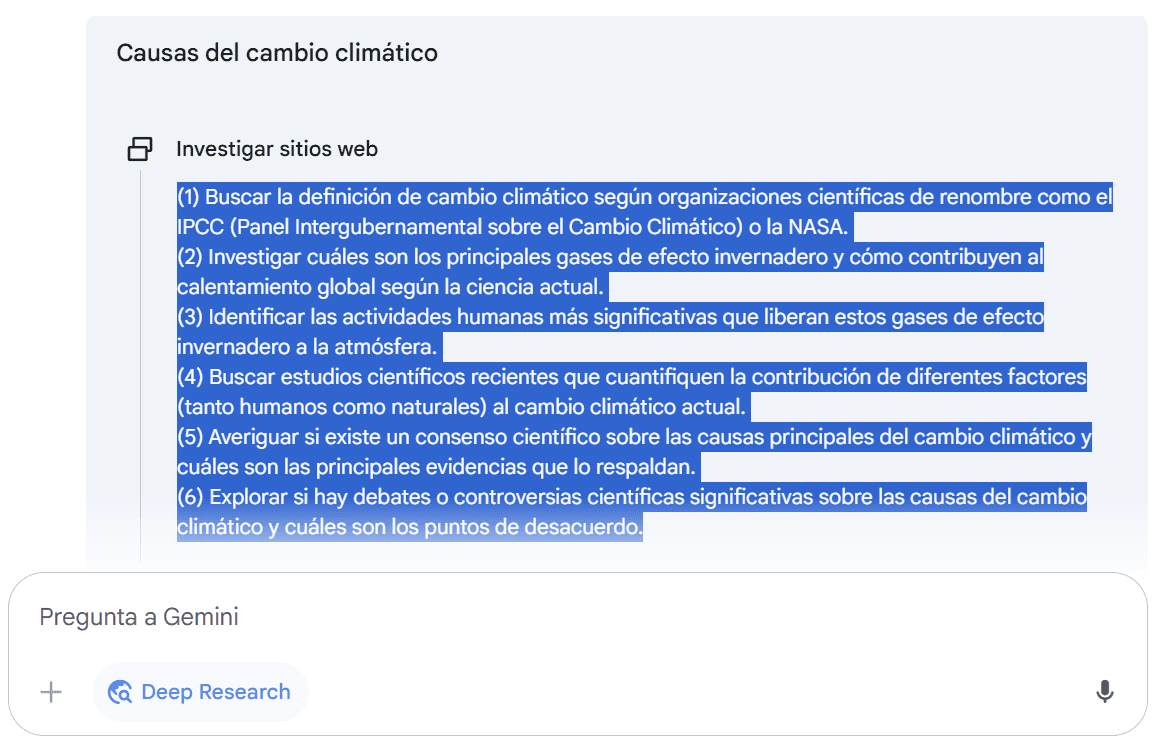Click the Investigar sitios web windows icon
Screen dimensions: 1156x741
pos(140,149)
